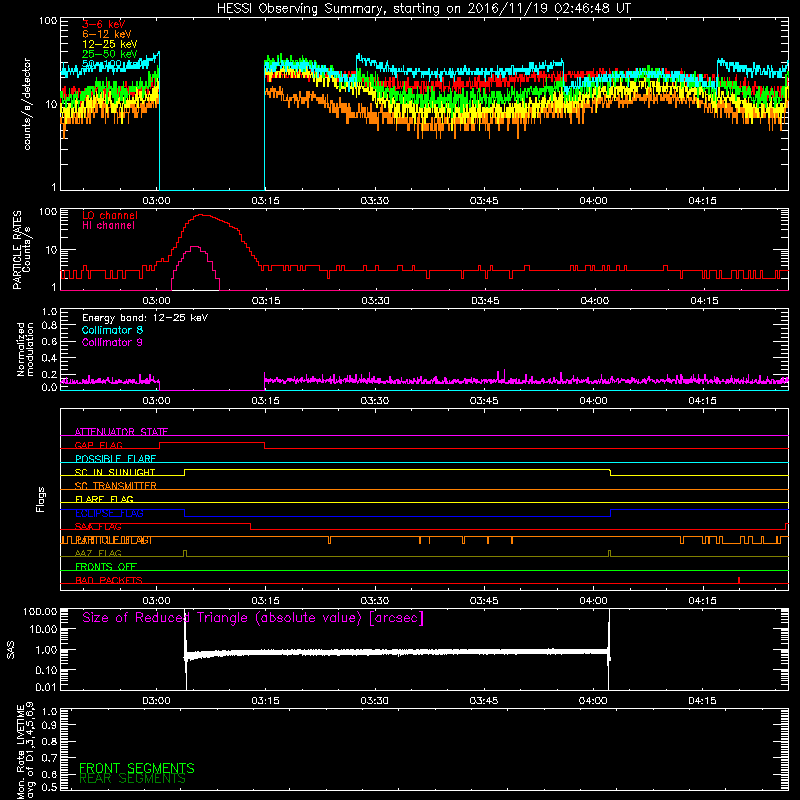Viewport: 800px width, 800px height.
Task: Click the FLARE_FLAG label
Action: click(x=104, y=499)
